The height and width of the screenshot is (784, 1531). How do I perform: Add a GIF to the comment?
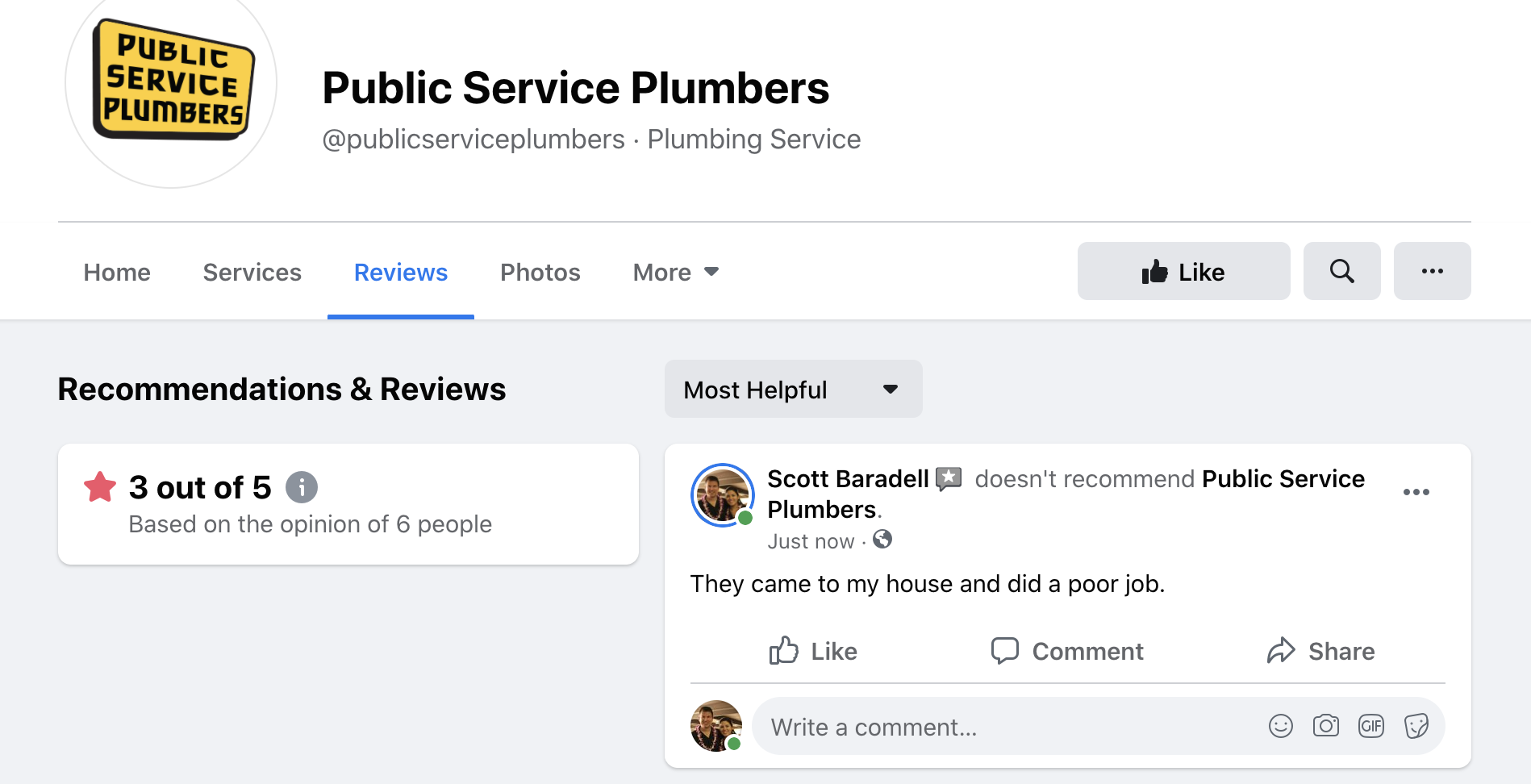tap(1371, 726)
